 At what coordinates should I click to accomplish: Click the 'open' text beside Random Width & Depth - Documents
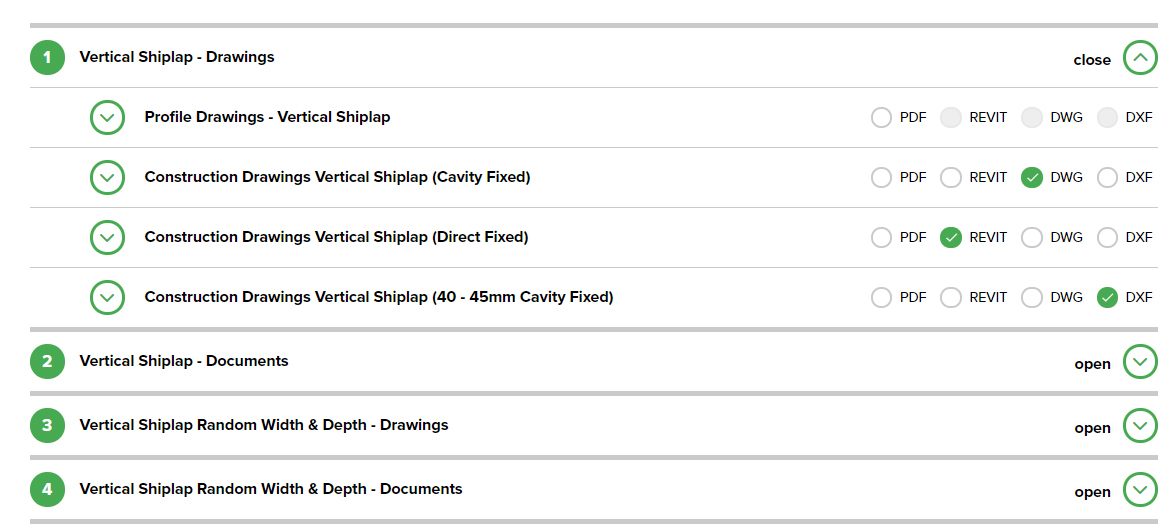click(1092, 492)
